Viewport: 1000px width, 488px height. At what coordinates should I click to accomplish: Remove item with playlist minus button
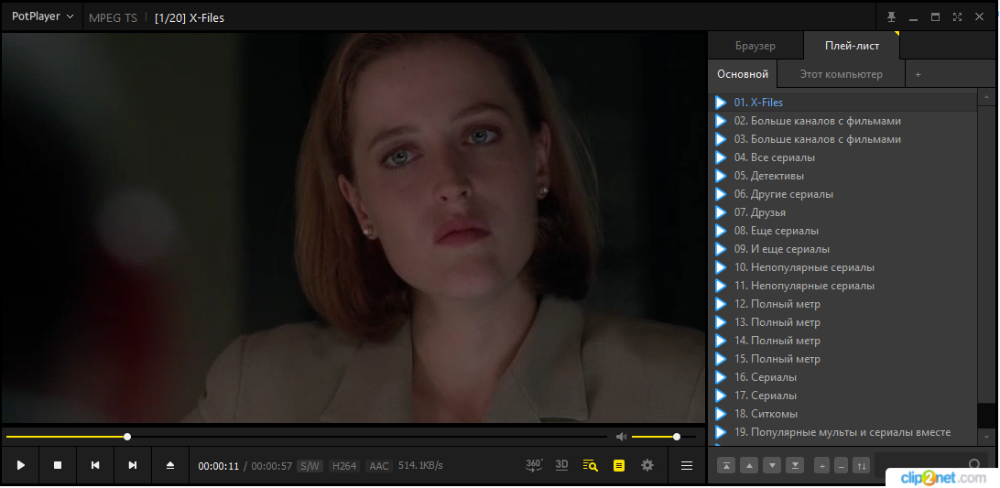pos(841,466)
